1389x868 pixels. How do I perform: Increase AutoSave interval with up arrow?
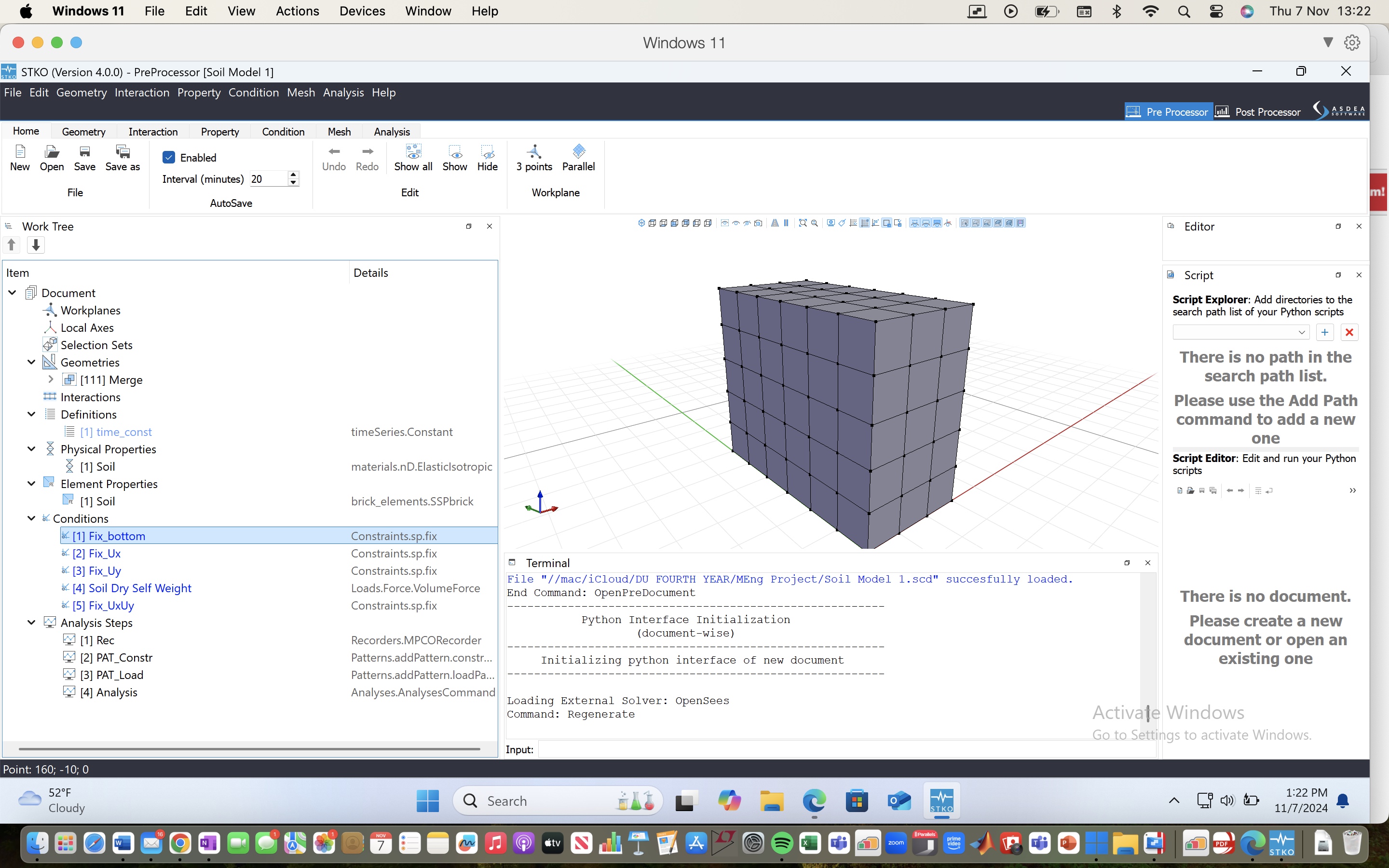click(293, 175)
